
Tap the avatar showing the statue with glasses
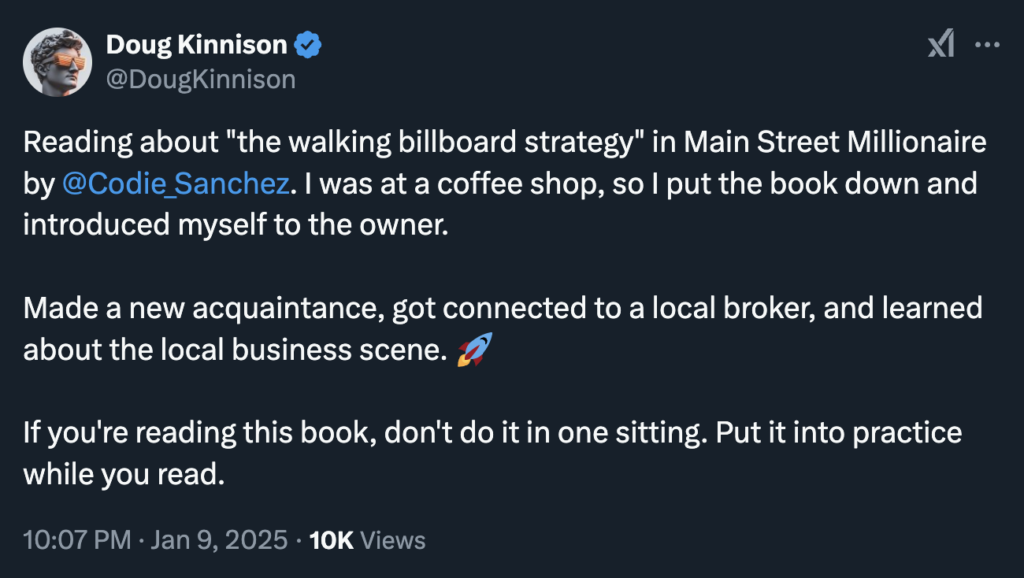pos(58,61)
